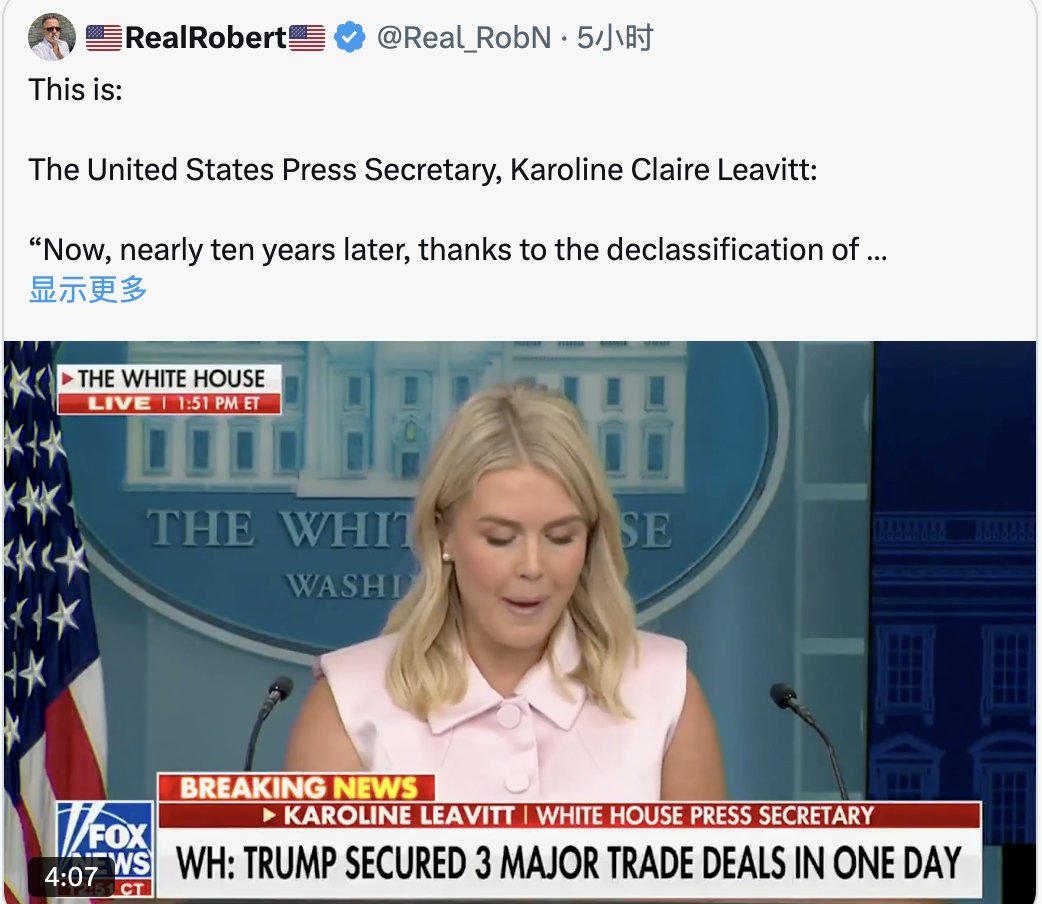
Task: Play the Karoline Leavitt briefing video
Action: pos(520,622)
